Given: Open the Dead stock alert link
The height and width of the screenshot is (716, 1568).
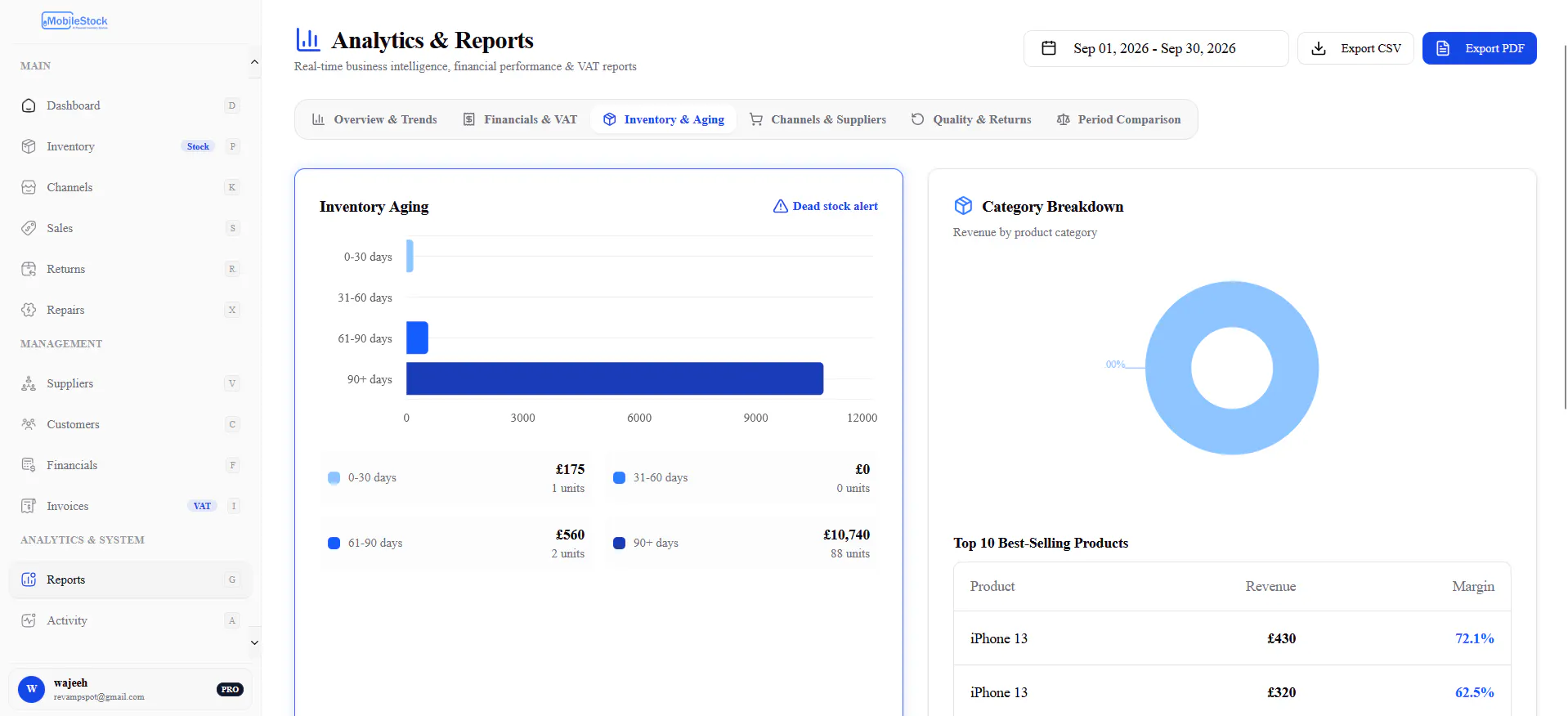Looking at the screenshot, I should (x=826, y=206).
